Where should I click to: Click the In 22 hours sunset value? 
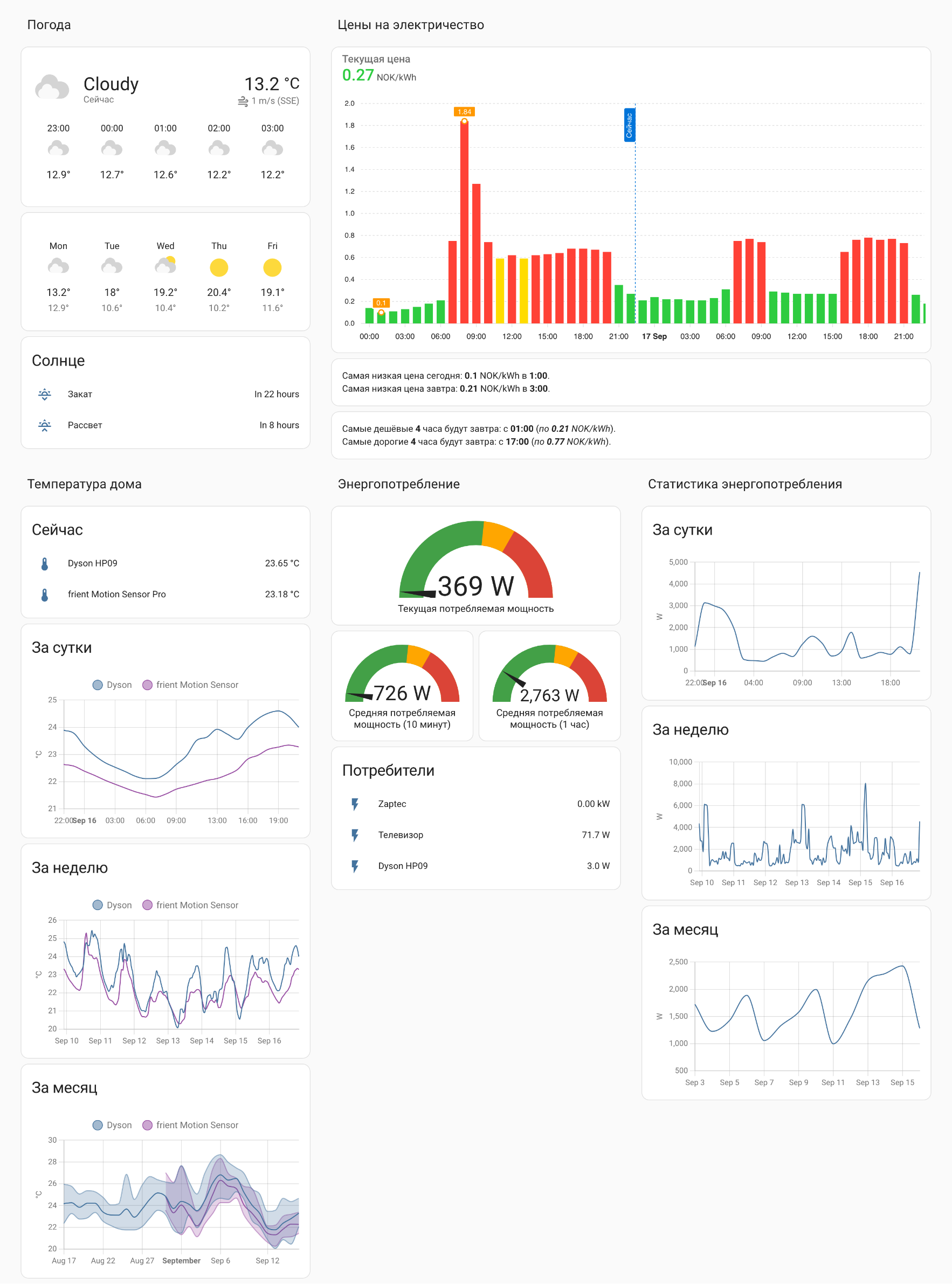(277, 394)
